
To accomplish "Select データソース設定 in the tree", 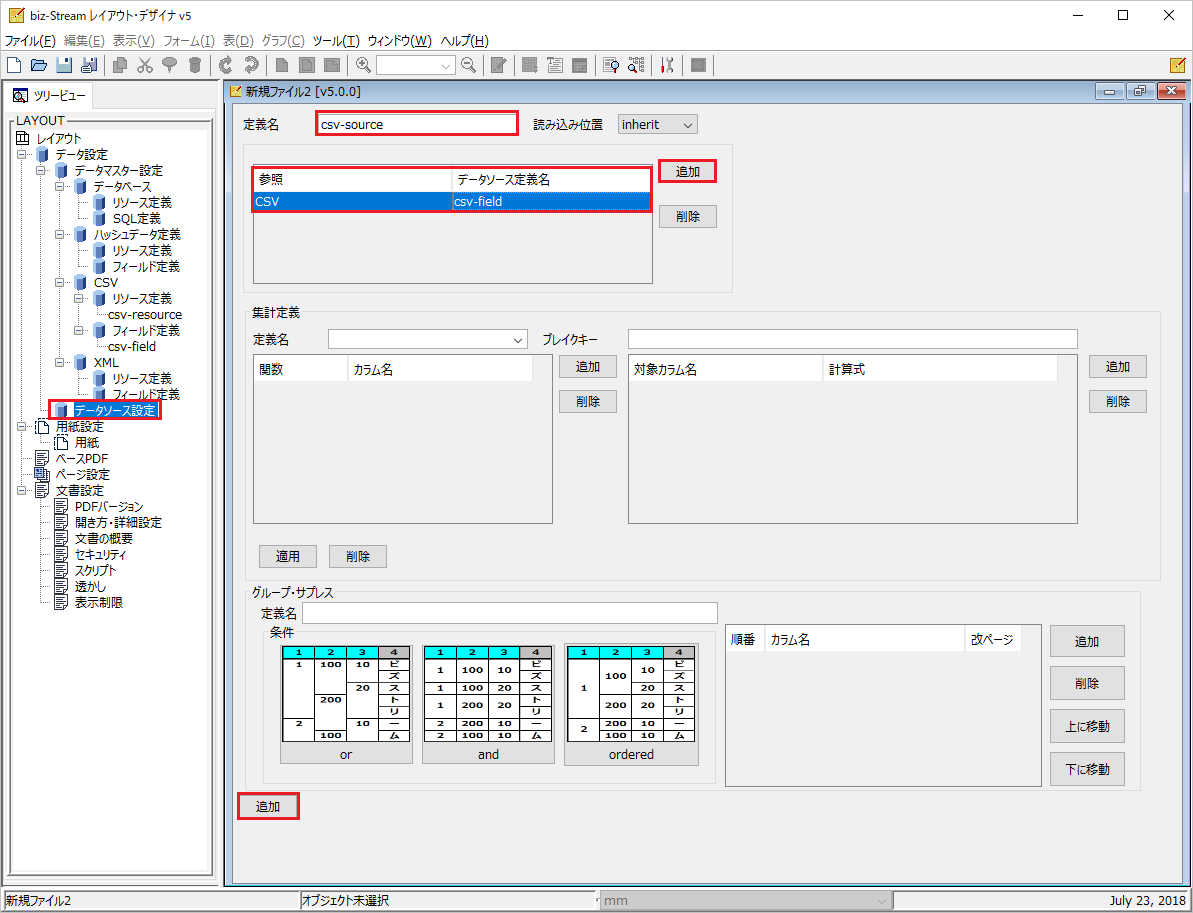I will pyautogui.click(x=114, y=411).
